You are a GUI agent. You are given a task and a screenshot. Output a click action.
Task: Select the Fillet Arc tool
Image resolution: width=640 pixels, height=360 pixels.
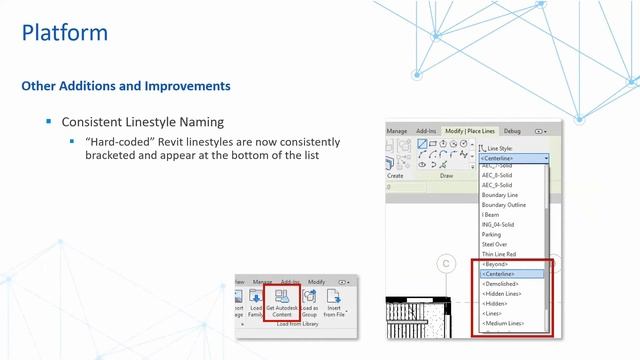453,154
